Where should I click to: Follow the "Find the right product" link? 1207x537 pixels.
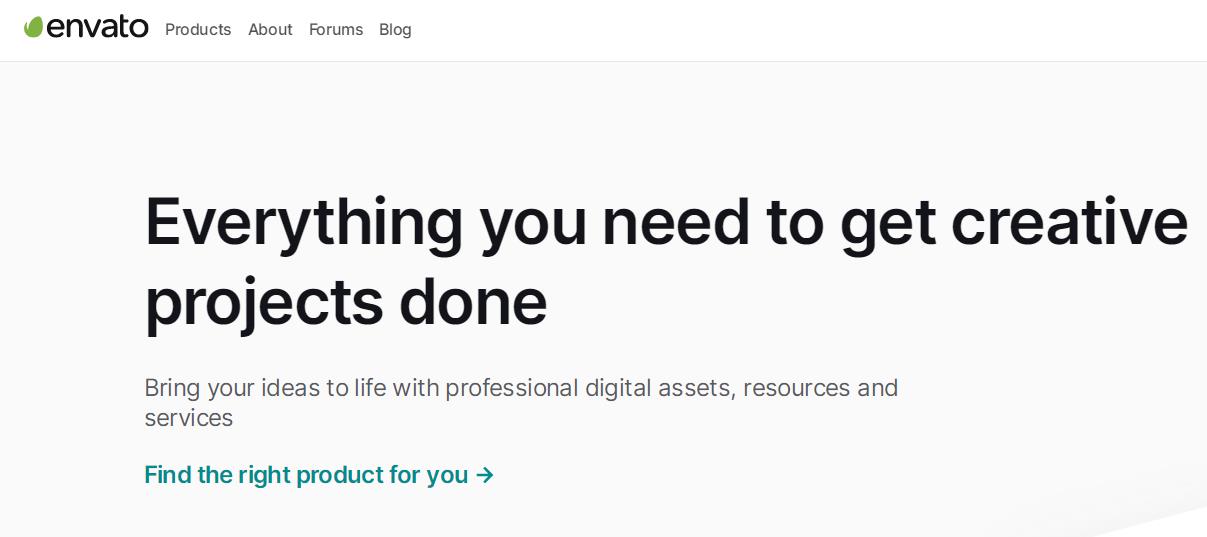(305, 474)
